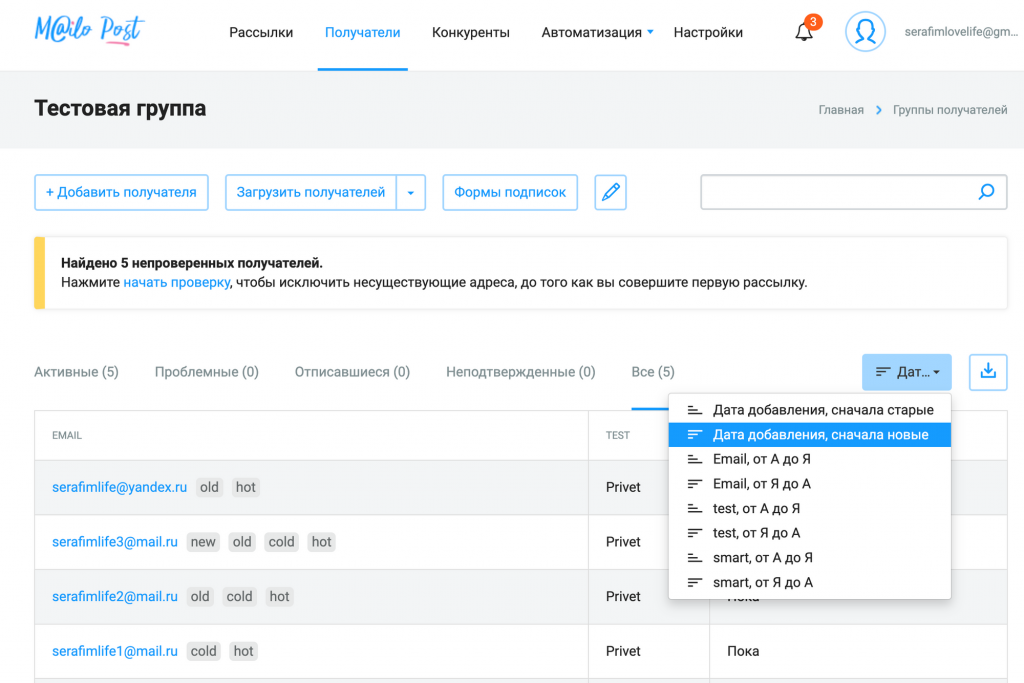Sort by smart, от Я до А
This screenshot has width=1024, height=683.
point(810,582)
